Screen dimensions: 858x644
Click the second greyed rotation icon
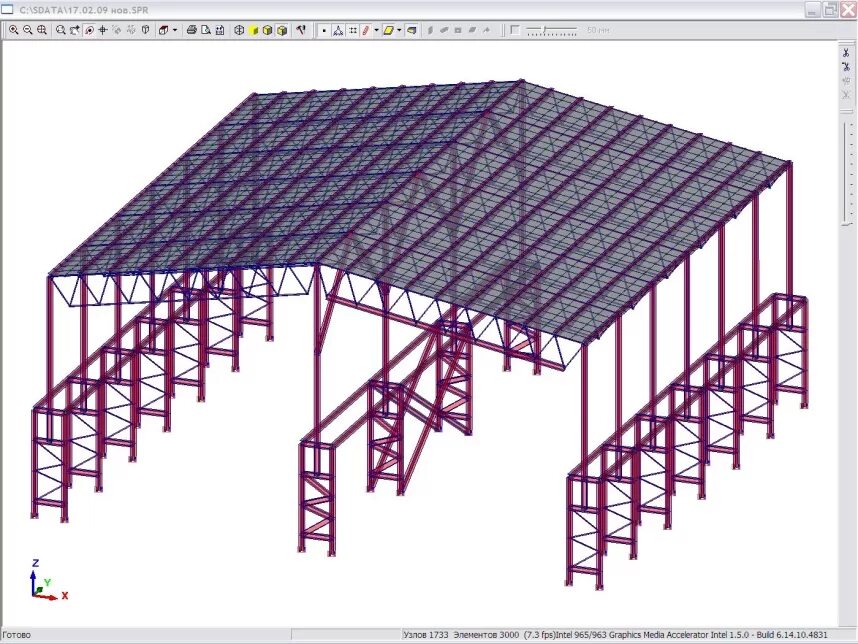pyautogui.click(x=131, y=30)
